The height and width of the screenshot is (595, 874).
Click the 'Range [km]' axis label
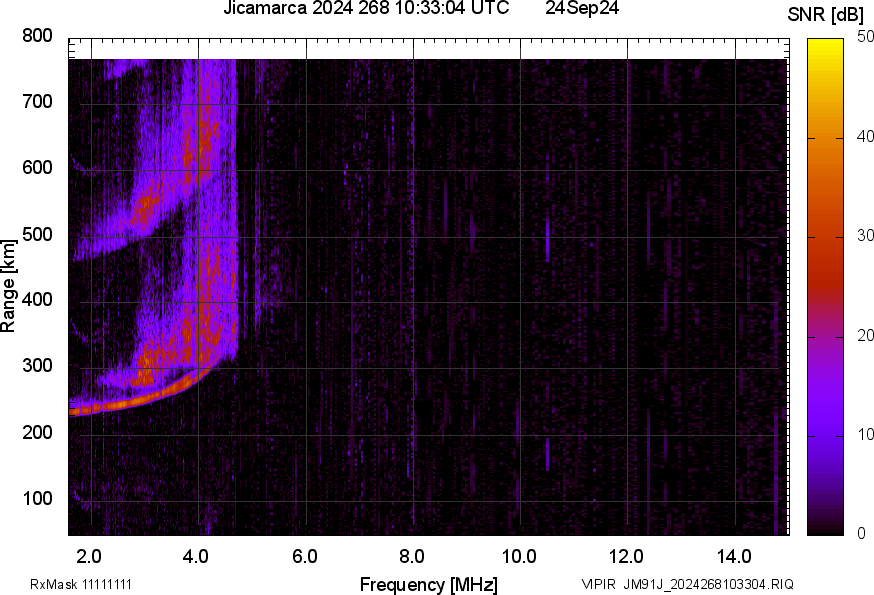pyautogui.click(x=8, y=286)
